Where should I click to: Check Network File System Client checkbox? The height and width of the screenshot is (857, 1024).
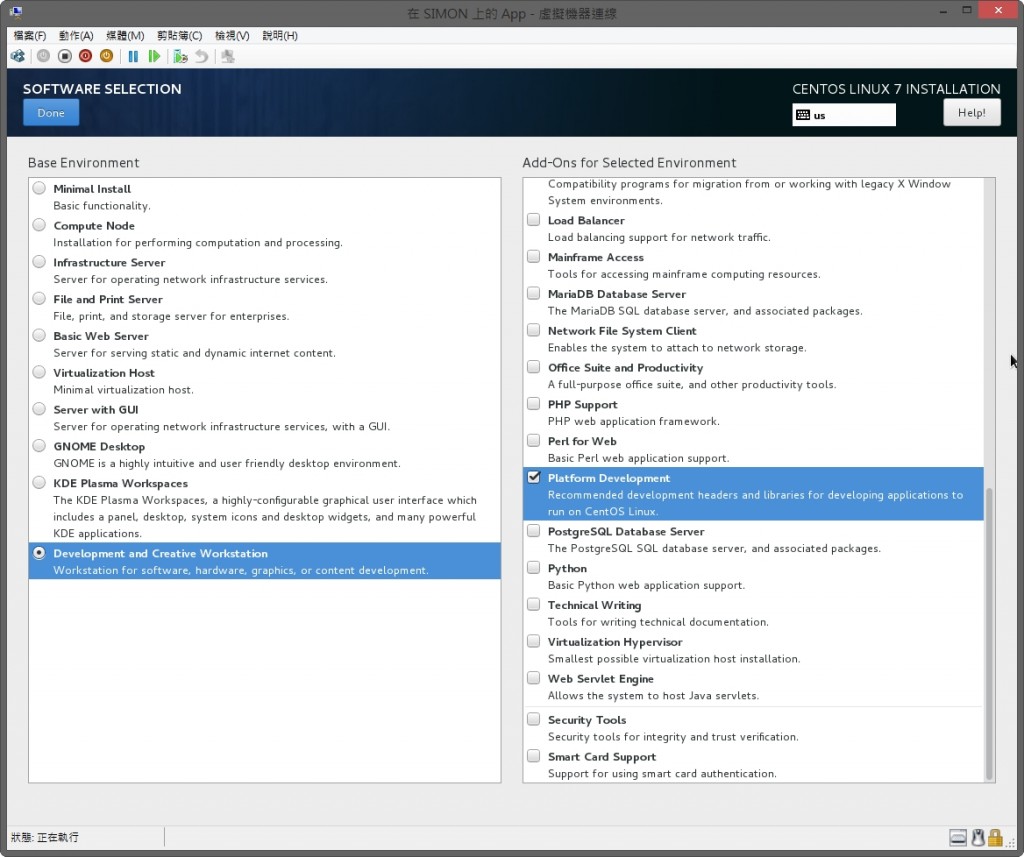pyautogui.click(x=534, y=330)
